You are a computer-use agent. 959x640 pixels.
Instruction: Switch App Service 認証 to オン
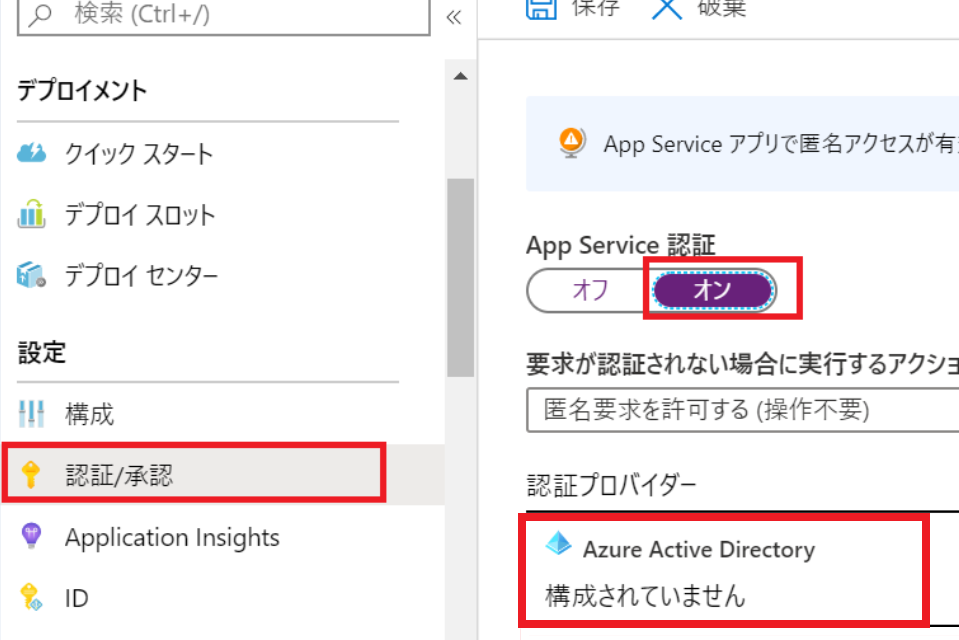click(713, 289)
